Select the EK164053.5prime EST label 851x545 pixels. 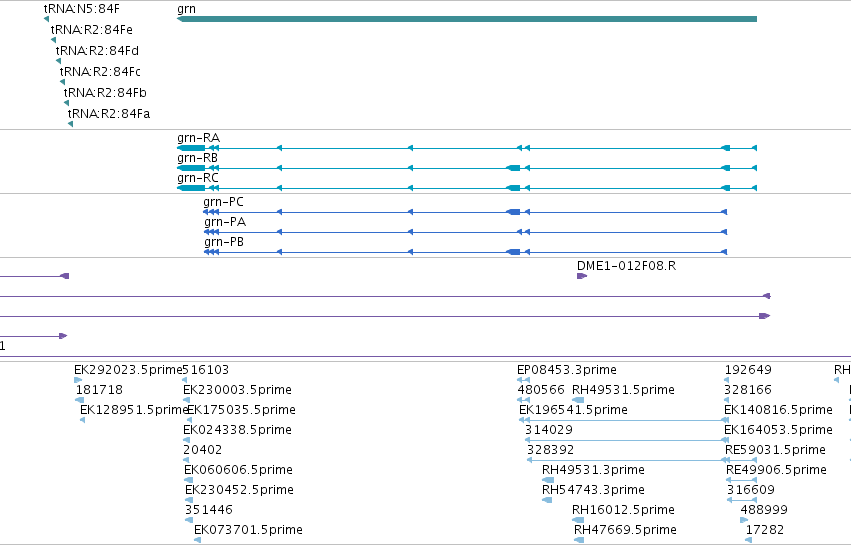778,430
